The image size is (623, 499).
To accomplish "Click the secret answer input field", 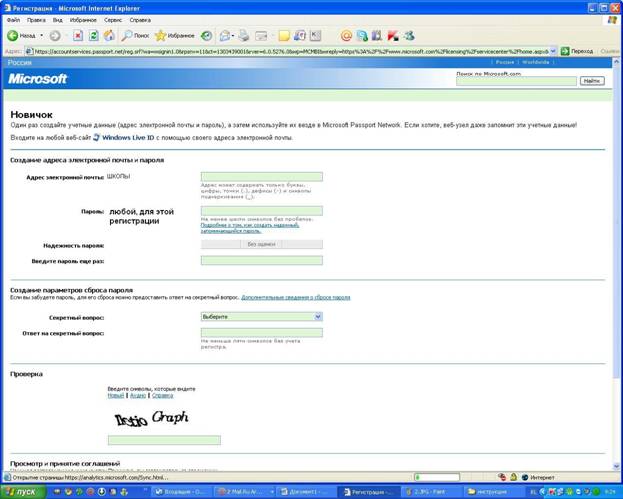I will pyautogui.click(x=262, y=333).
